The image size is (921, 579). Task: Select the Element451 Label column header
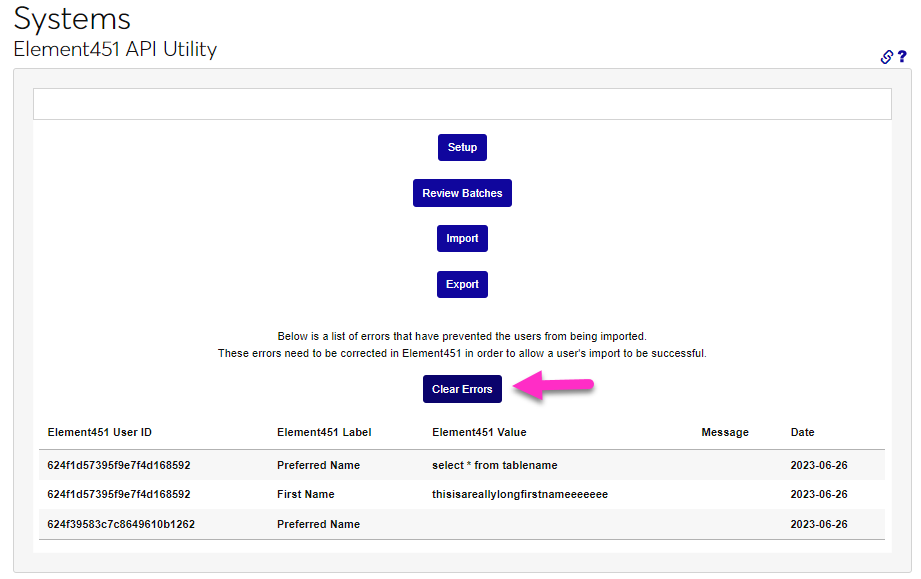324,433
